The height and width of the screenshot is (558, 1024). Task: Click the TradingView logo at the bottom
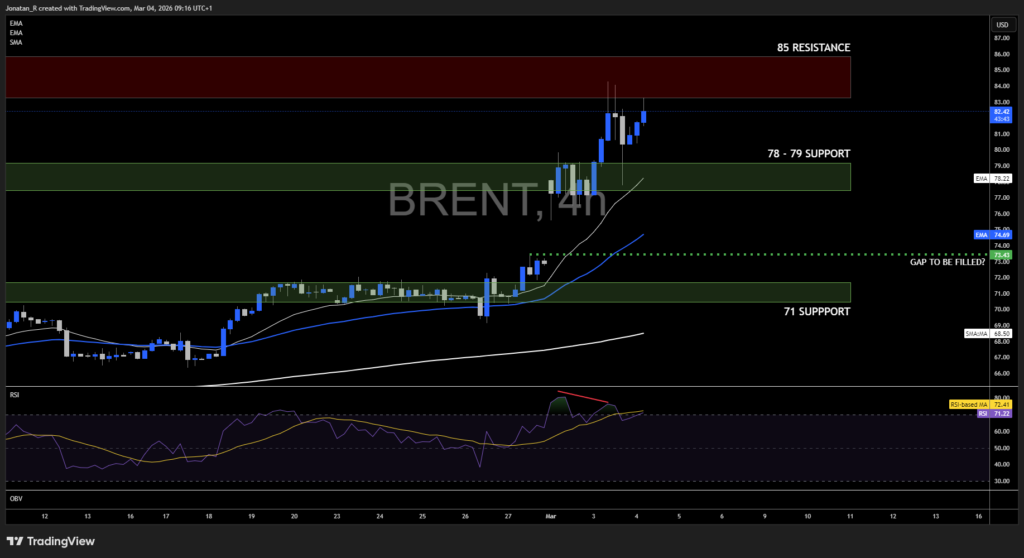pos(51,541)
